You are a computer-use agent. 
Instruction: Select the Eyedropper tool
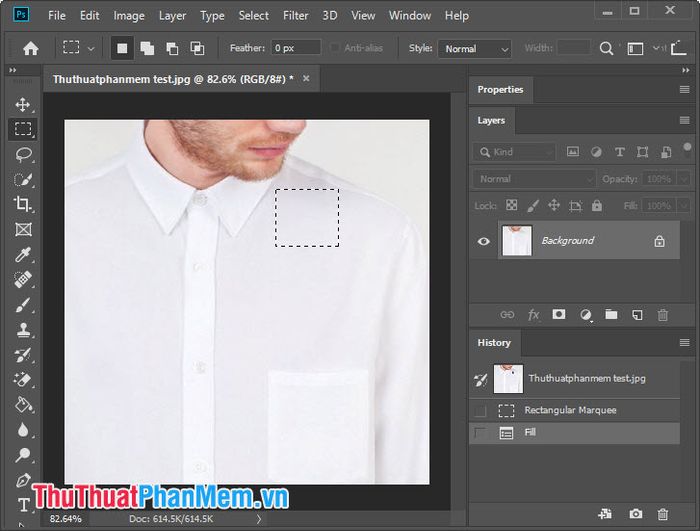pyautogui.click(x=23, y=255)
